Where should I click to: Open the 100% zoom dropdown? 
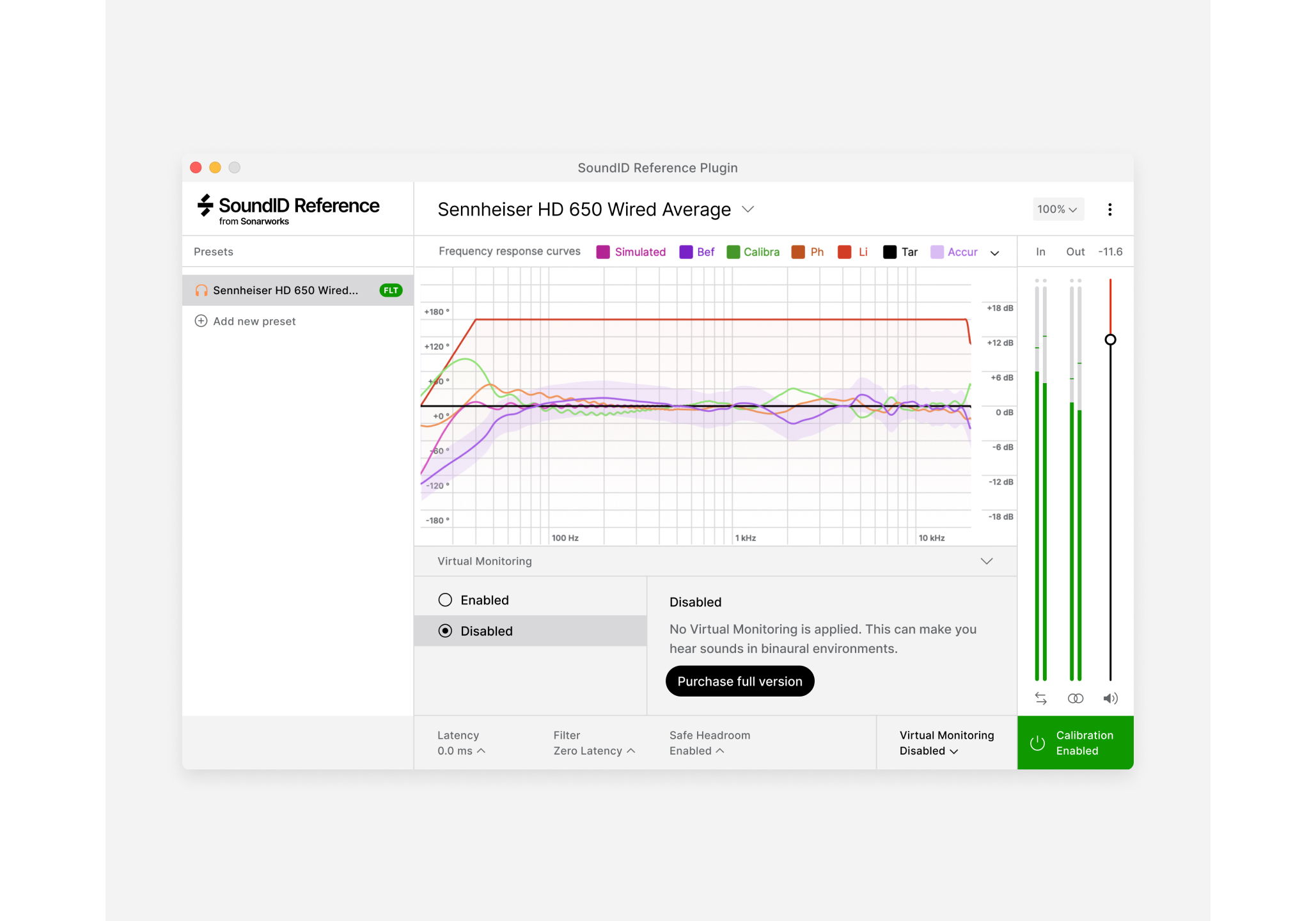pyautogui.click(x=1058, y=209)
